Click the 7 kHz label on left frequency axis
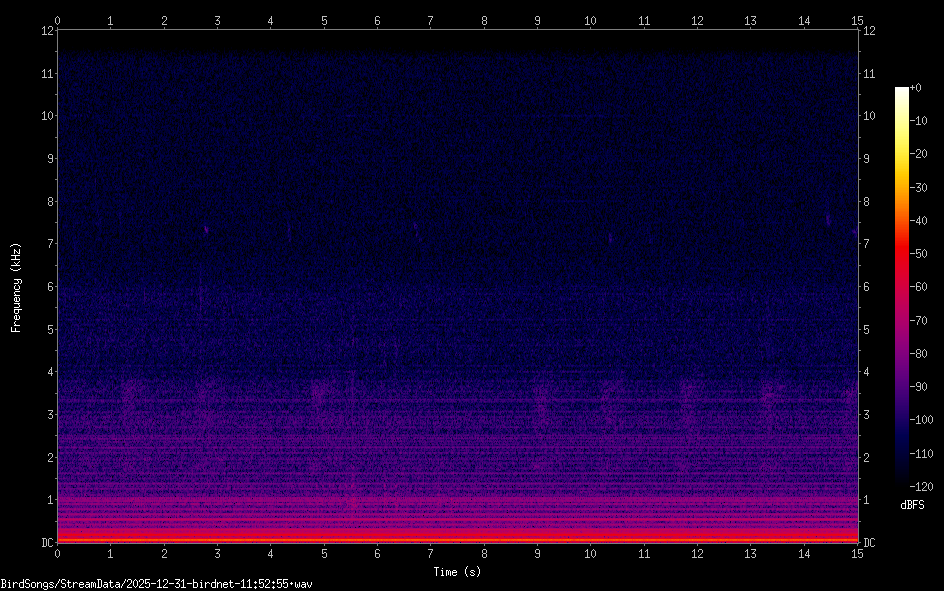 (49, 244)
